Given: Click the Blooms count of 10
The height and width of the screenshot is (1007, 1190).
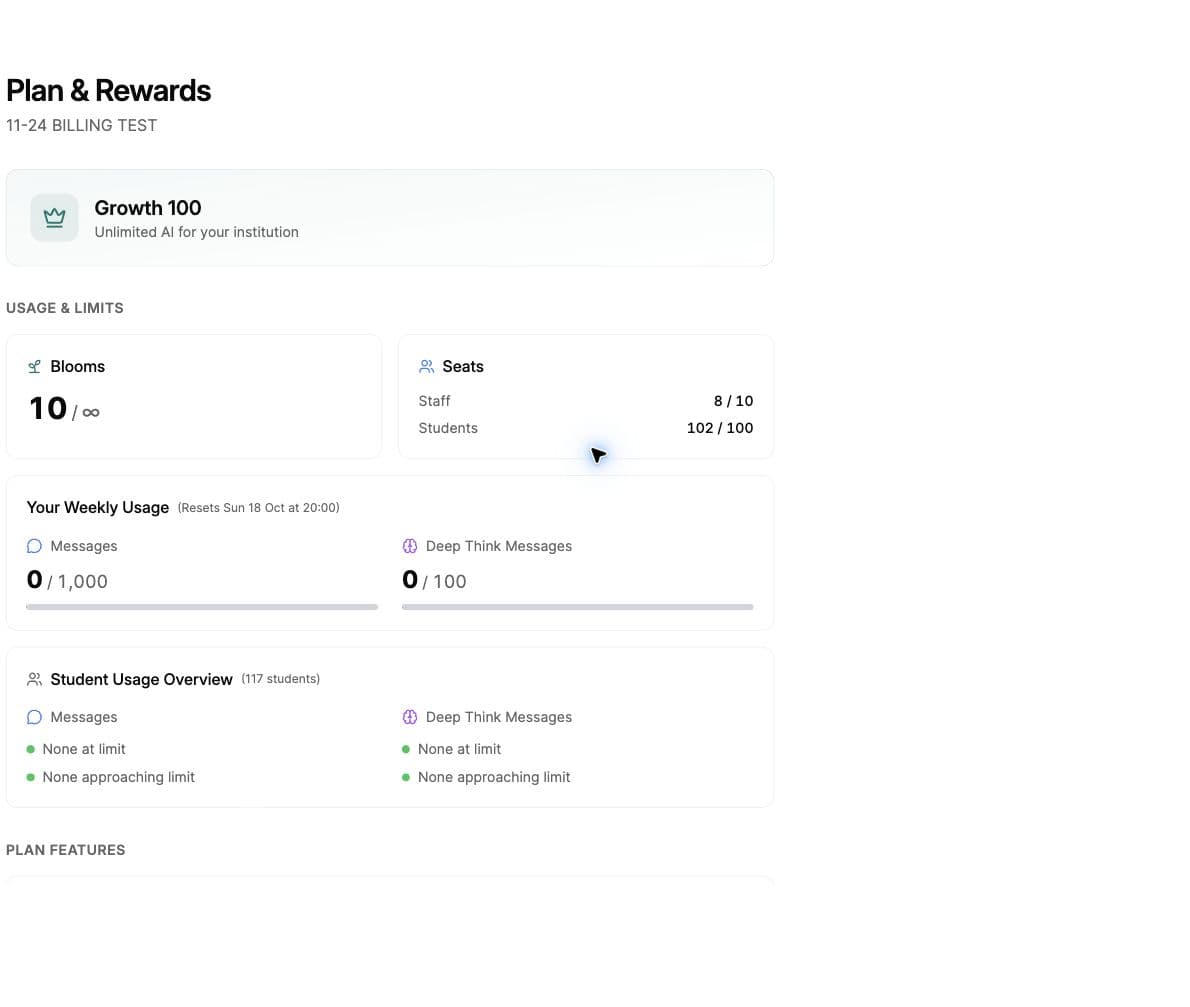Looking at the screenshot, I should (x=48, y=408).
